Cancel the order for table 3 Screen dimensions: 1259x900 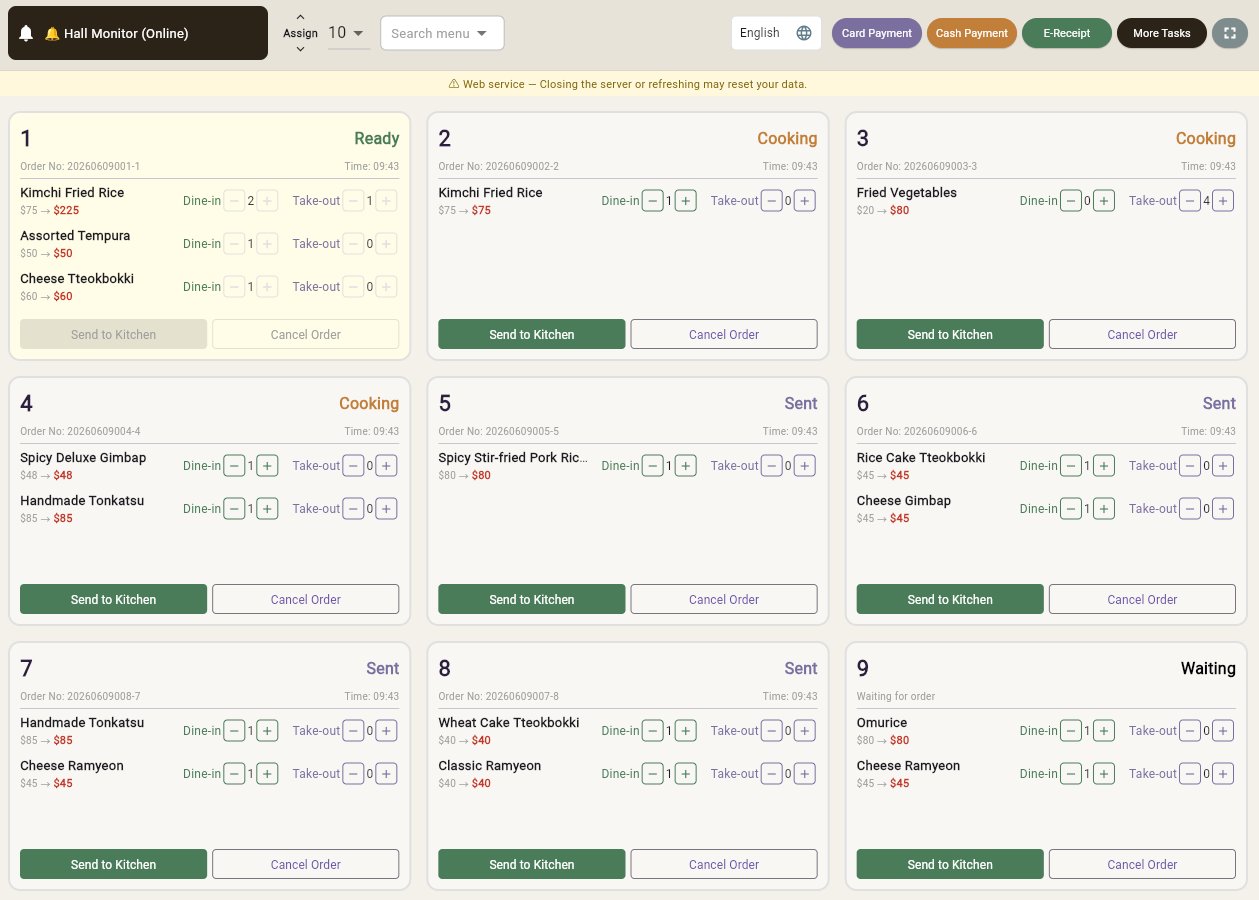click(1142, 334)
